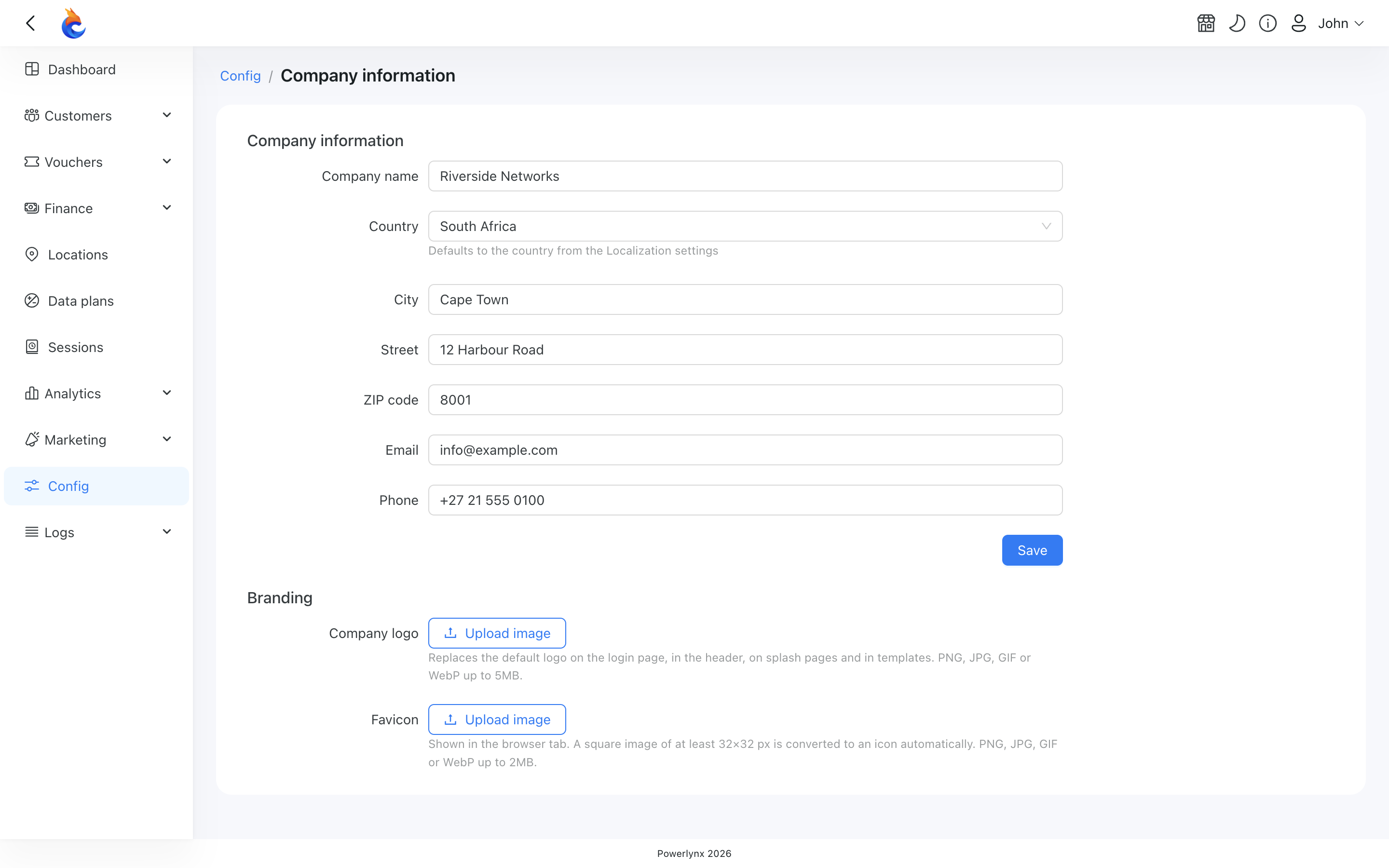
Task: Click the Powerlynx 2026 footer text
Action: pos(694,854)
